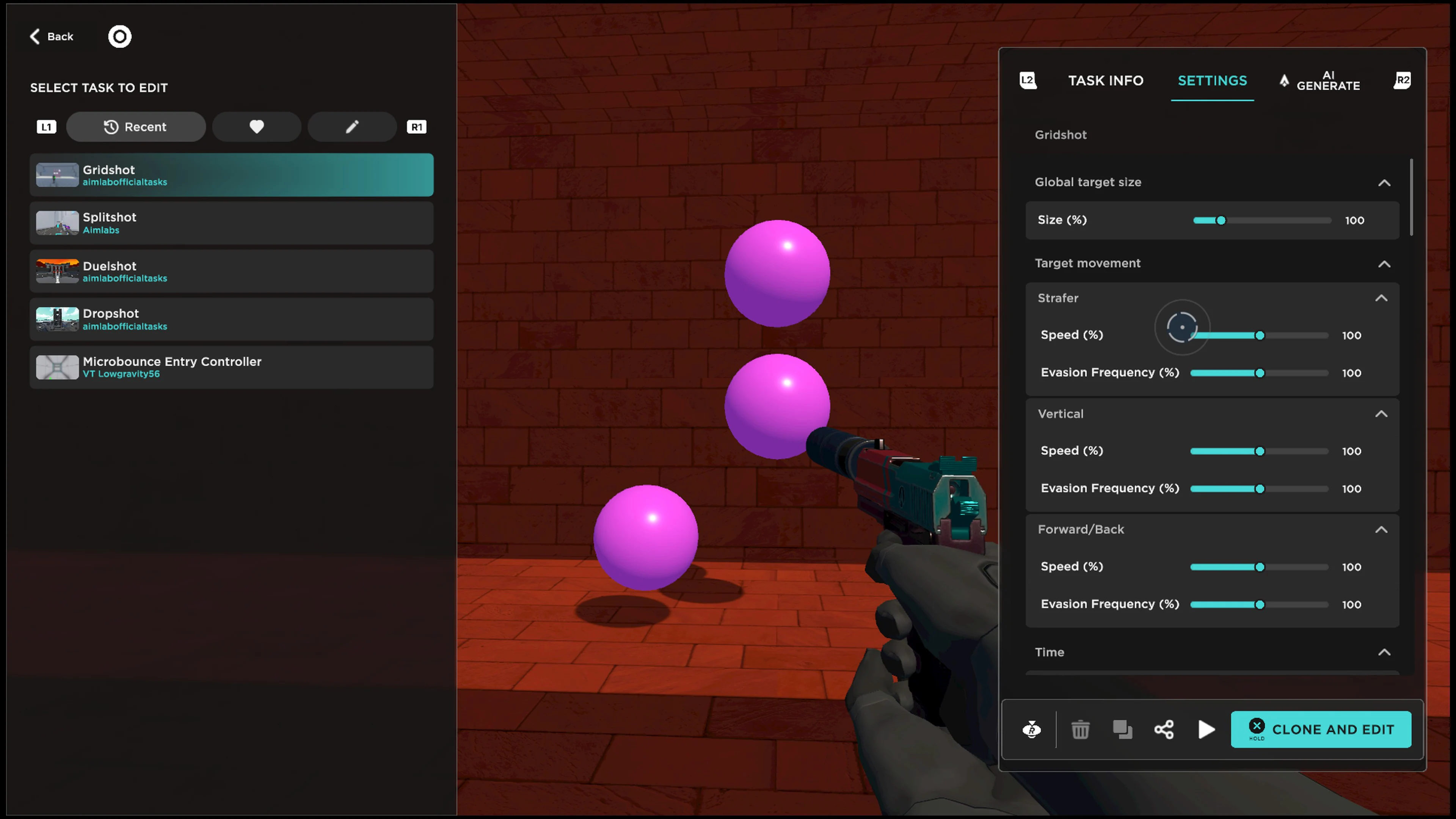Play the Gridshot task
This screenshot has height=819, width=1456.
1206,730
